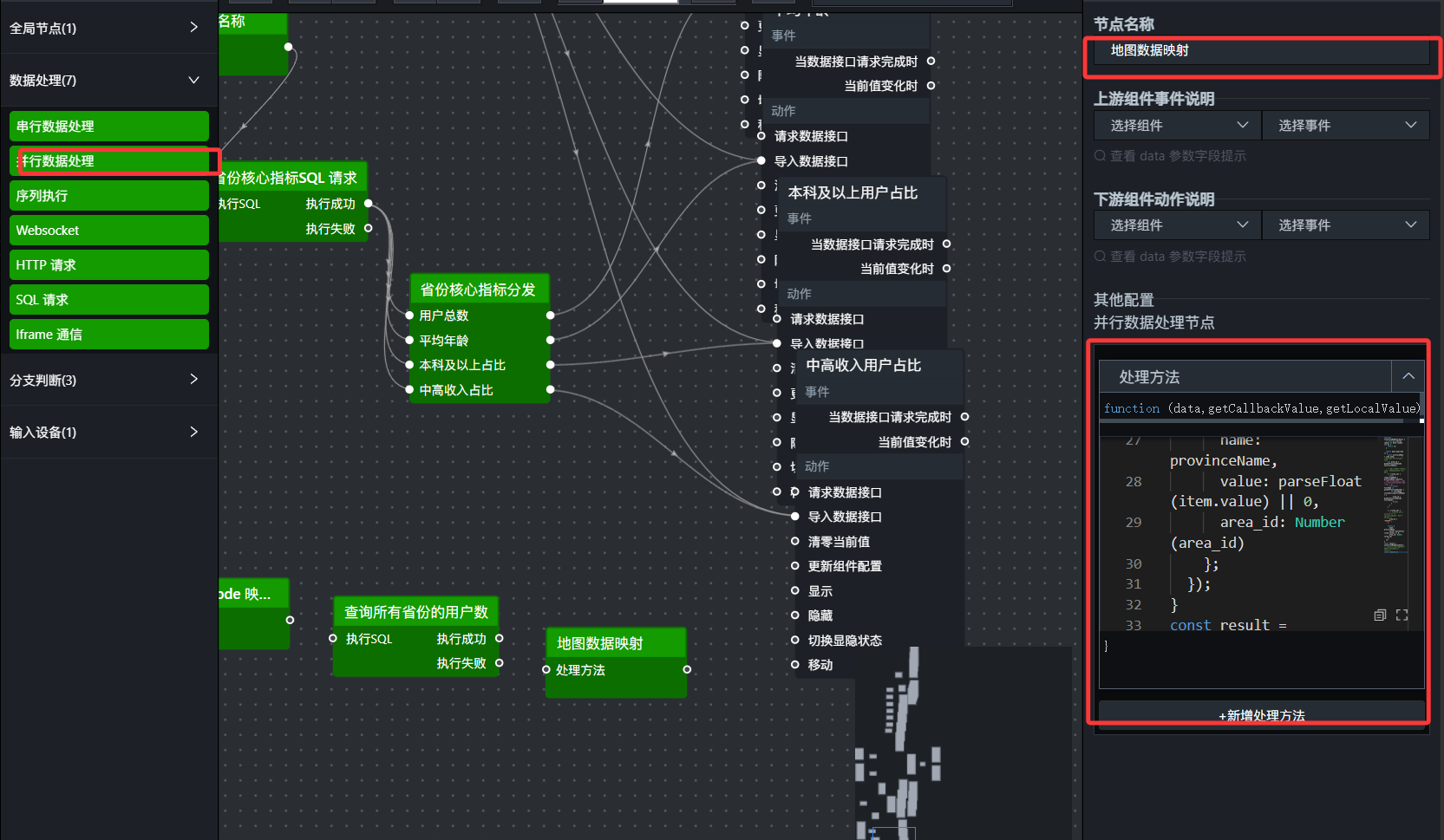Select the 地图数据映射 node title
The height and width of the screenshot is (840, 1444).
pos(600,643)
